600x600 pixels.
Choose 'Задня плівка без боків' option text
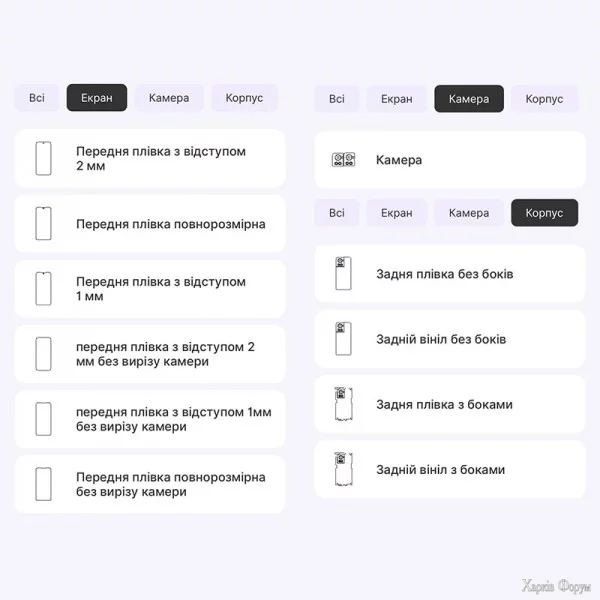click(x=444, y=274)
